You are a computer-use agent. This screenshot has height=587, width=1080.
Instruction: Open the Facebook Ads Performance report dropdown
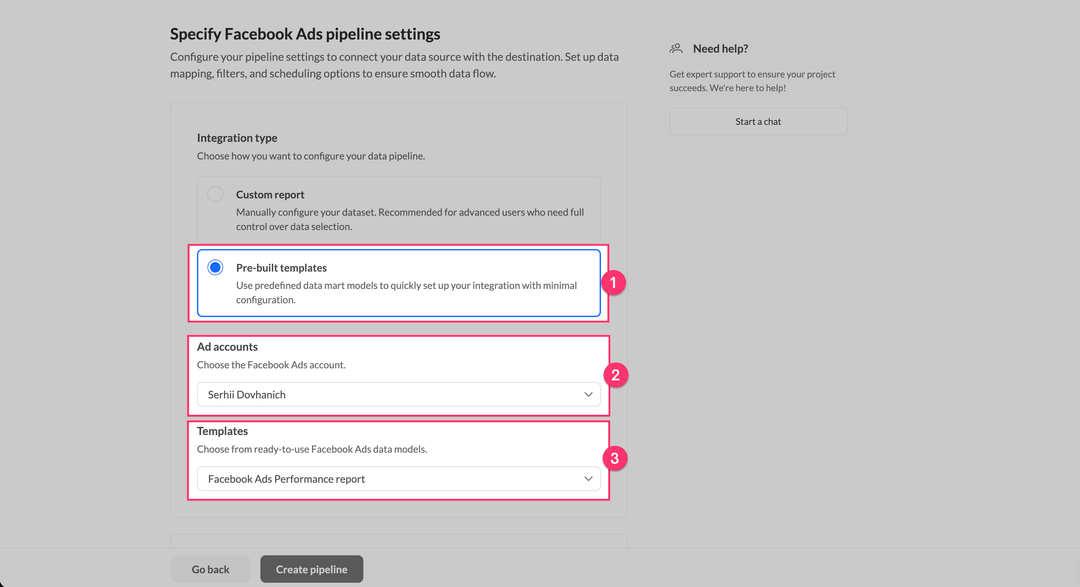click(x=398, y=479)
